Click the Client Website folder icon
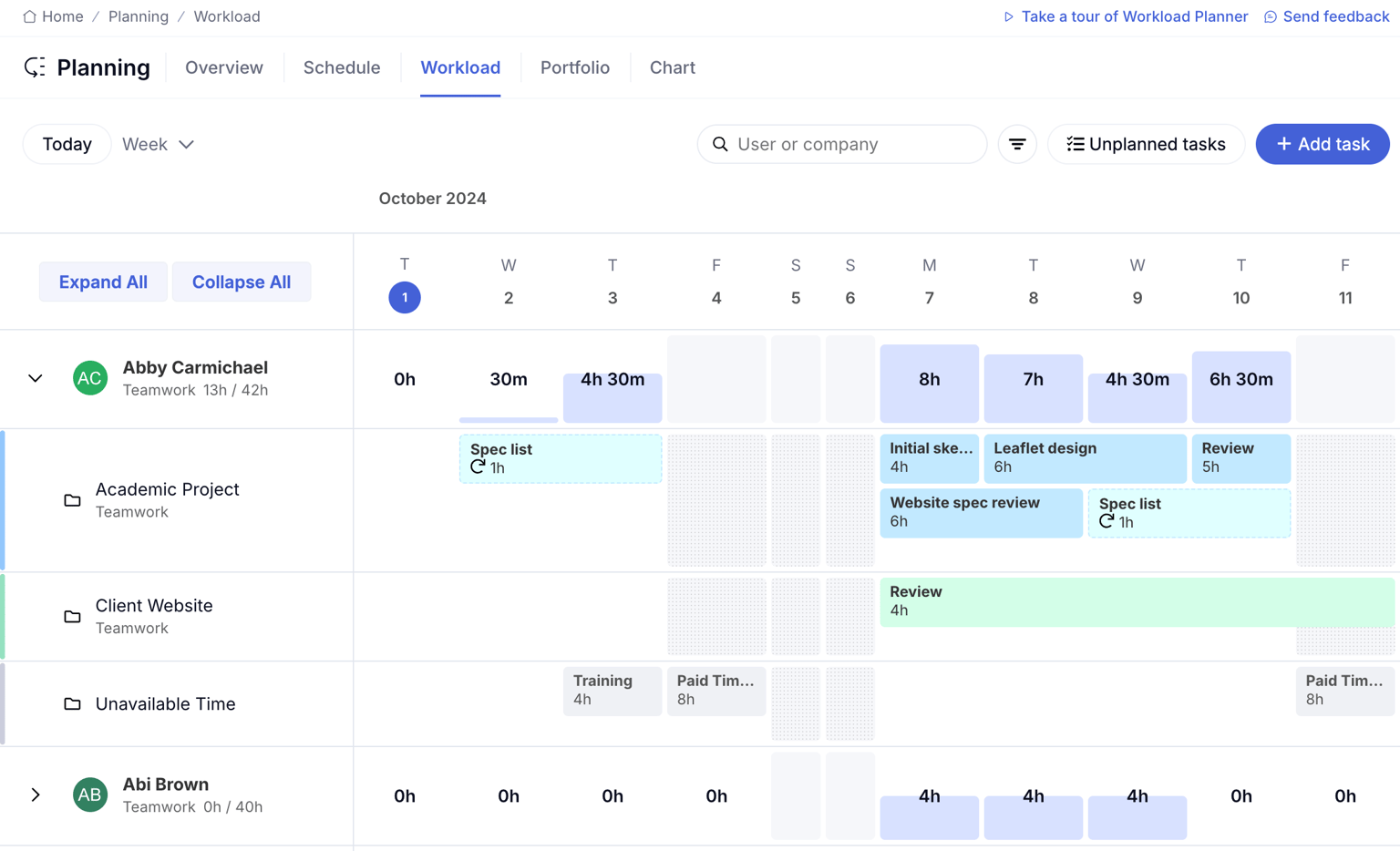Screen dimensions: 1400x851 (x=72, y=617)
